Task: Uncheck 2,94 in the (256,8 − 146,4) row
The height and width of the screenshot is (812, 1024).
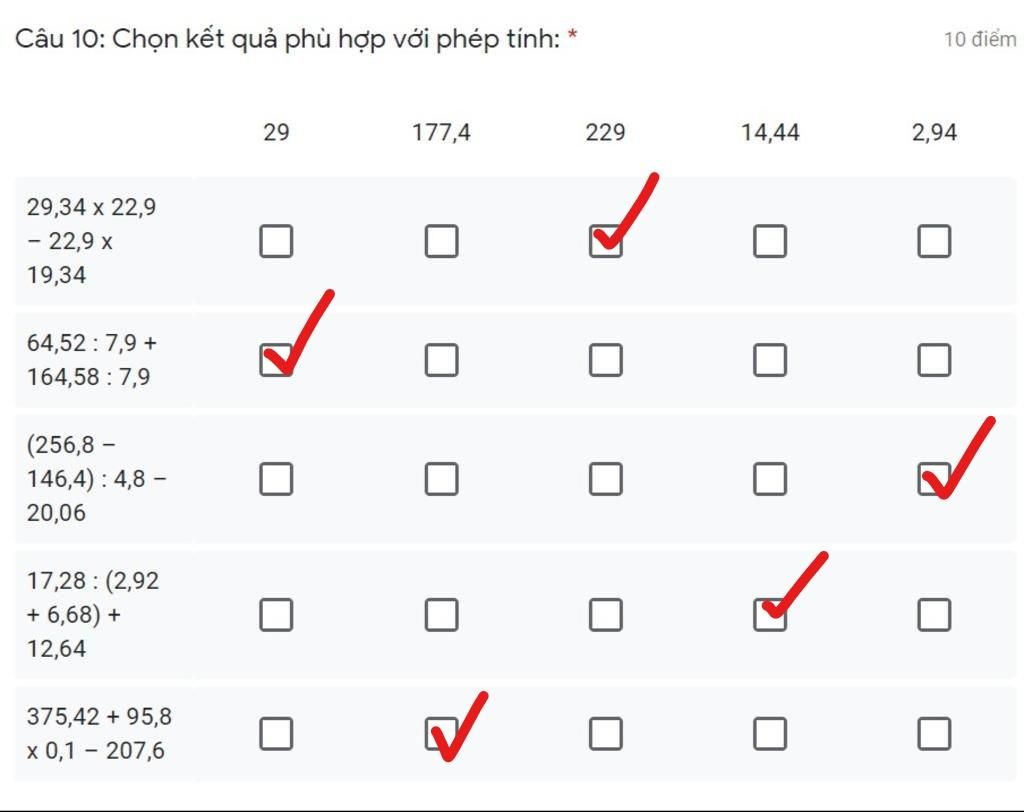Action: tap(935, 479)
